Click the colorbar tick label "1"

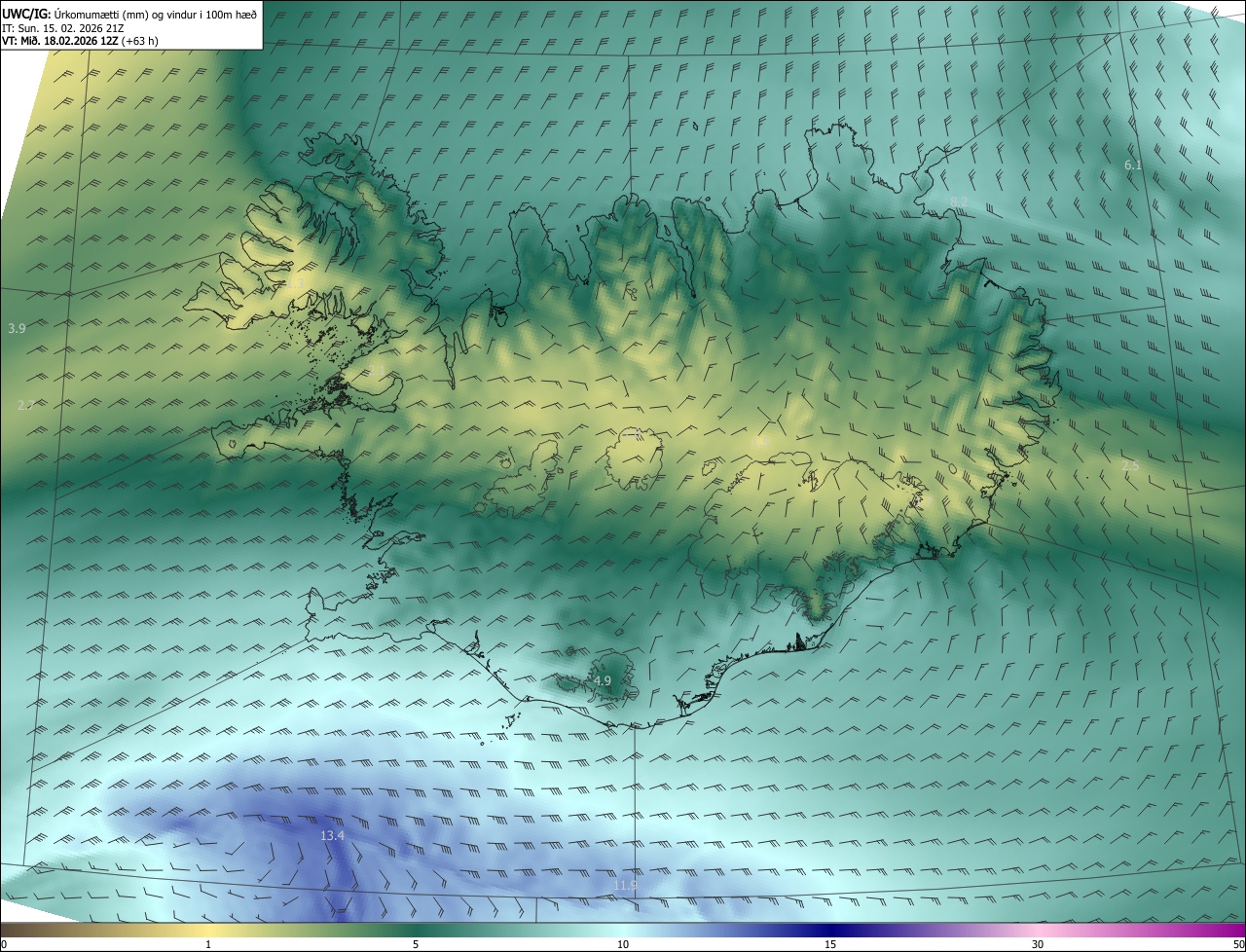click(x=208, y=944)
